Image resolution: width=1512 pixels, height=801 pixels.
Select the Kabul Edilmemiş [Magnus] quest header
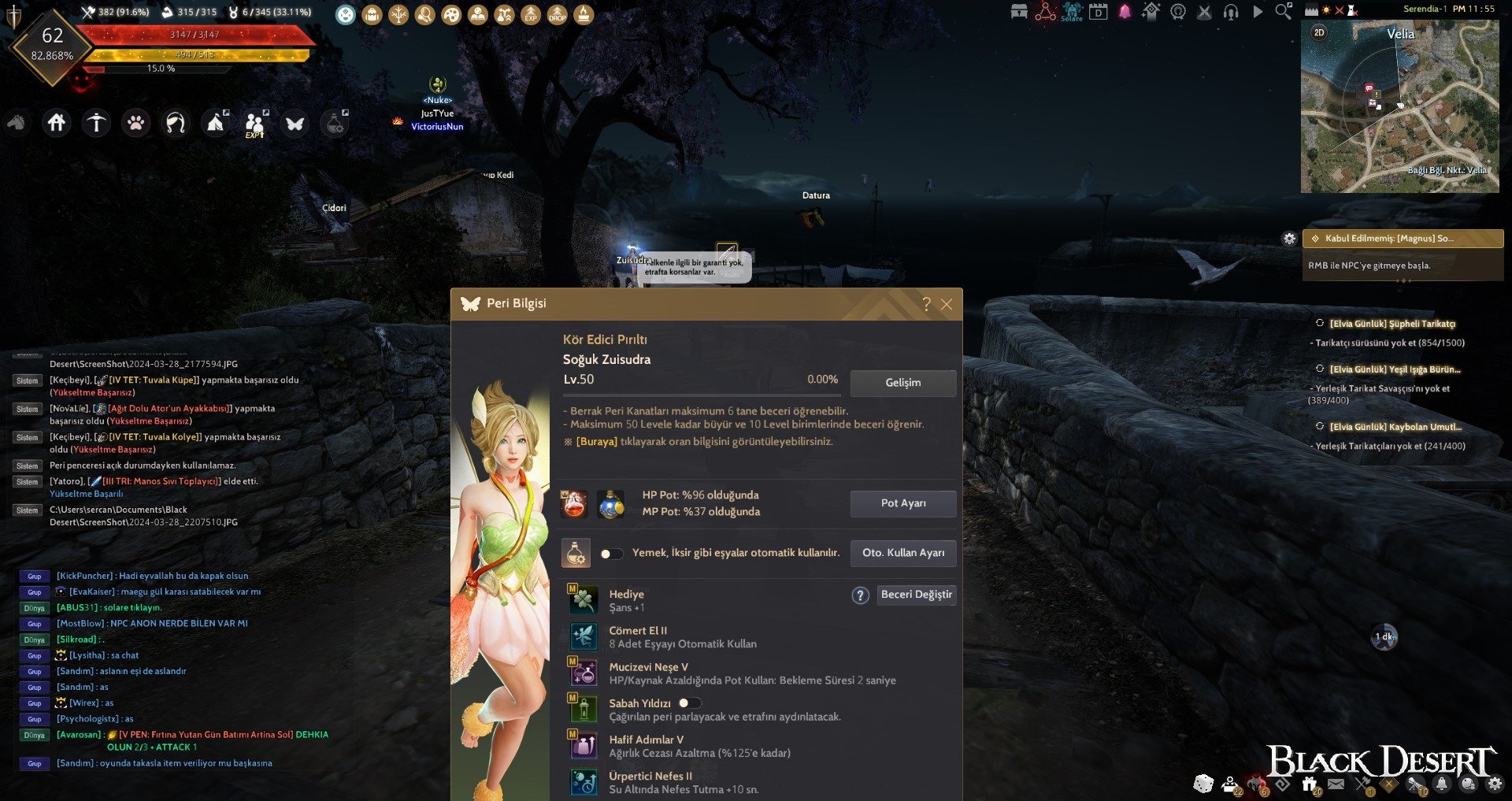pyautogui.click(x=1403, y=239)
